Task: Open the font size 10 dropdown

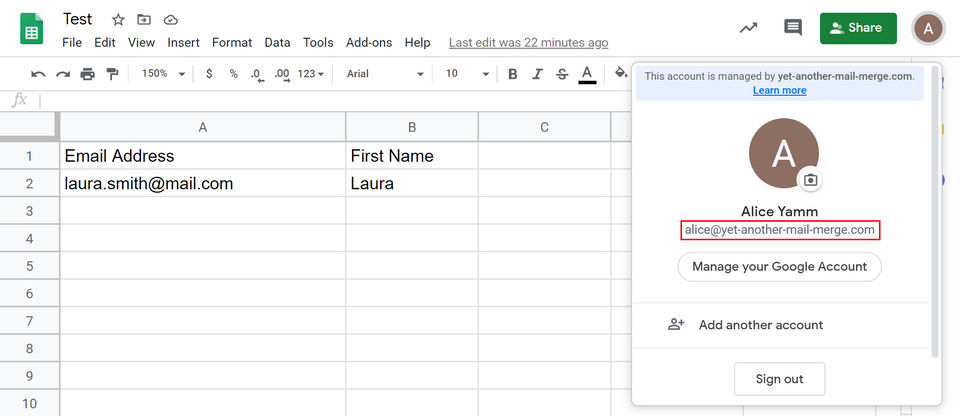Action: coord(467,74)
